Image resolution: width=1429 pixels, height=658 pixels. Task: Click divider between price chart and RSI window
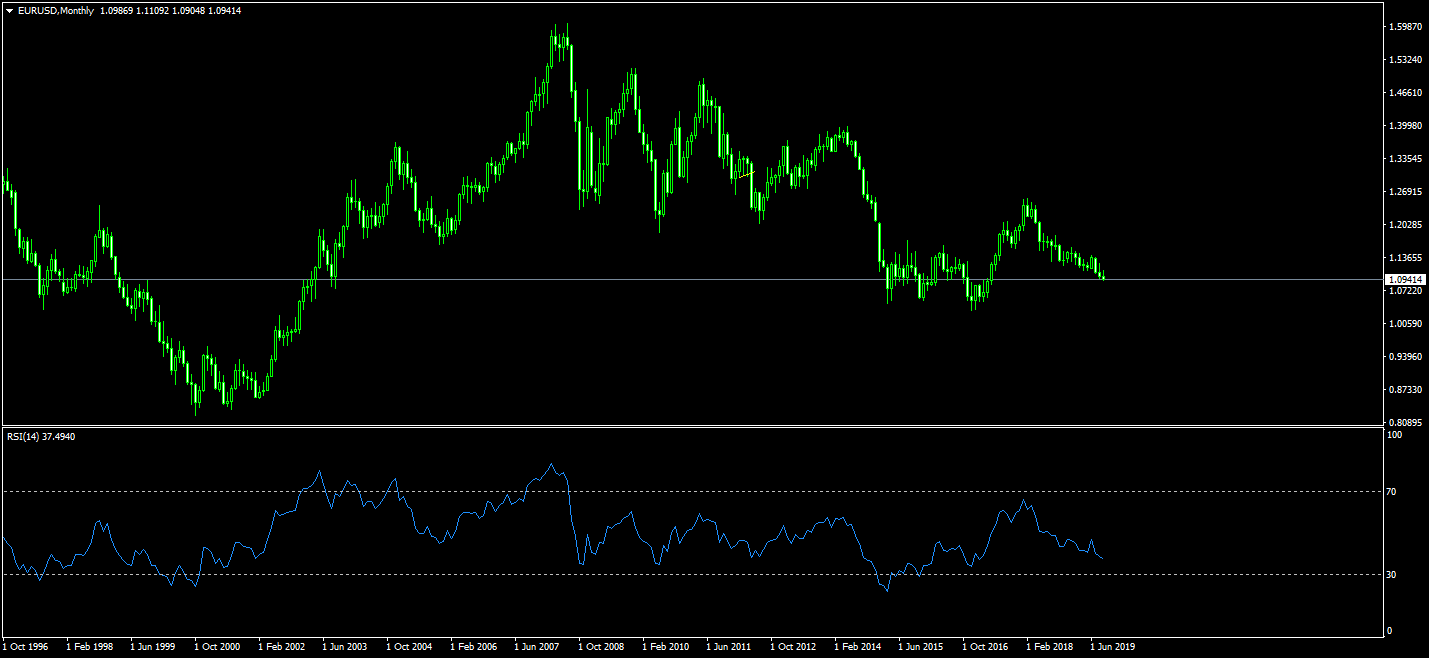tap(690, 427)
